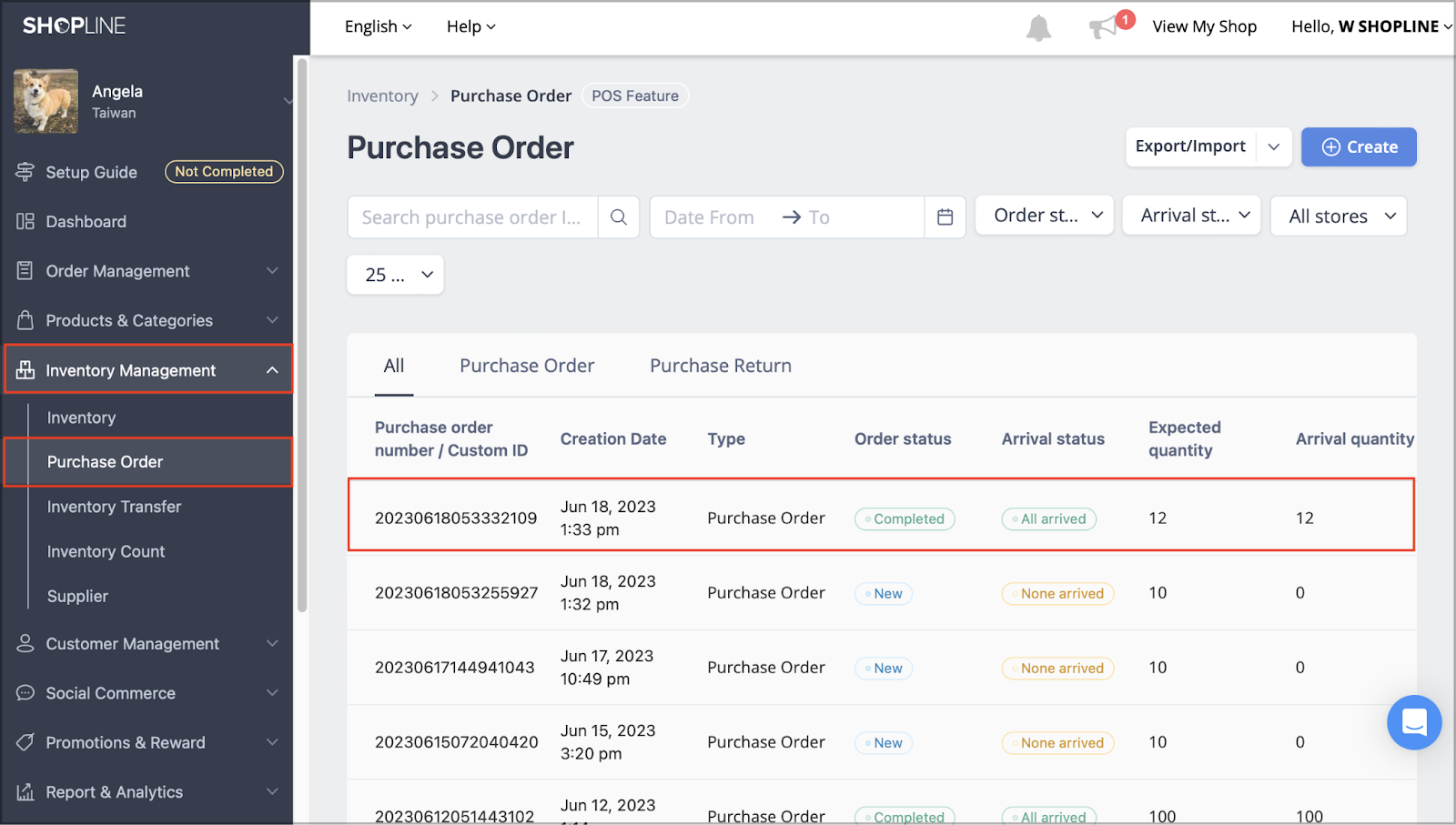Screen dimensions: 1456x825
Task: Open the All stores dropdown
Action: click(1338, 216)
